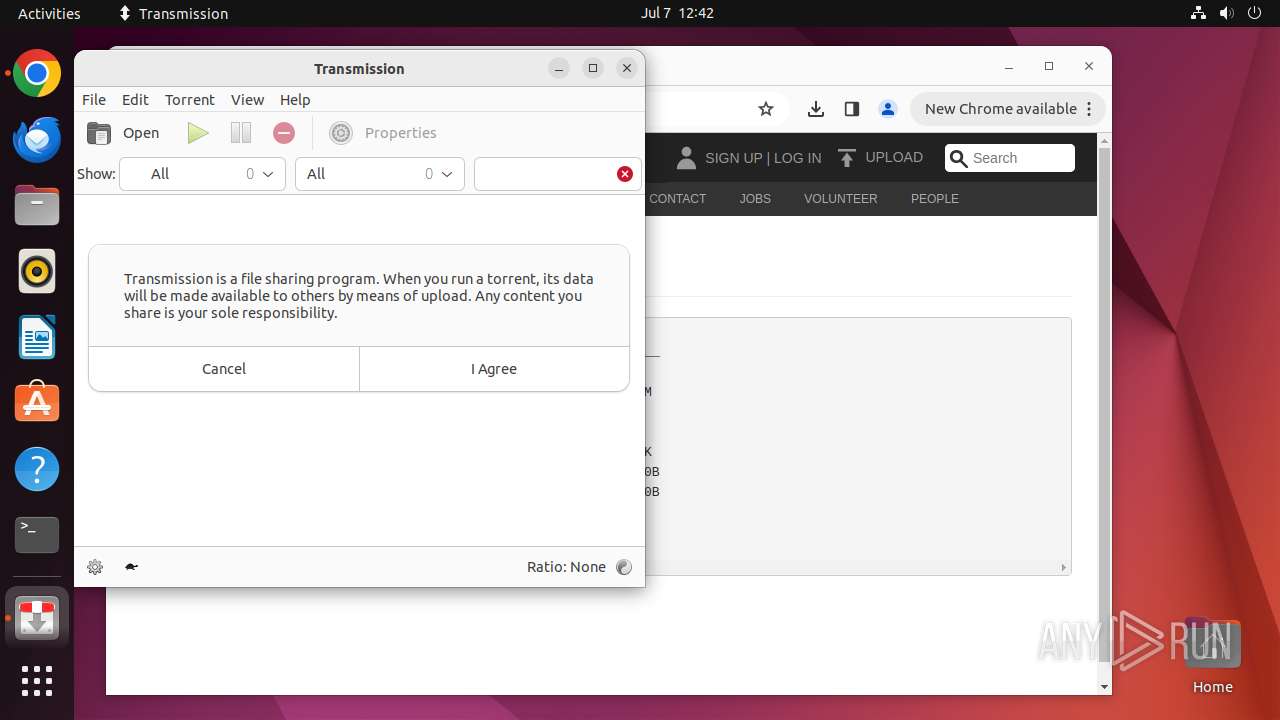
Task: Show Applications grid in the dock
Action: [x=37, y=681]
